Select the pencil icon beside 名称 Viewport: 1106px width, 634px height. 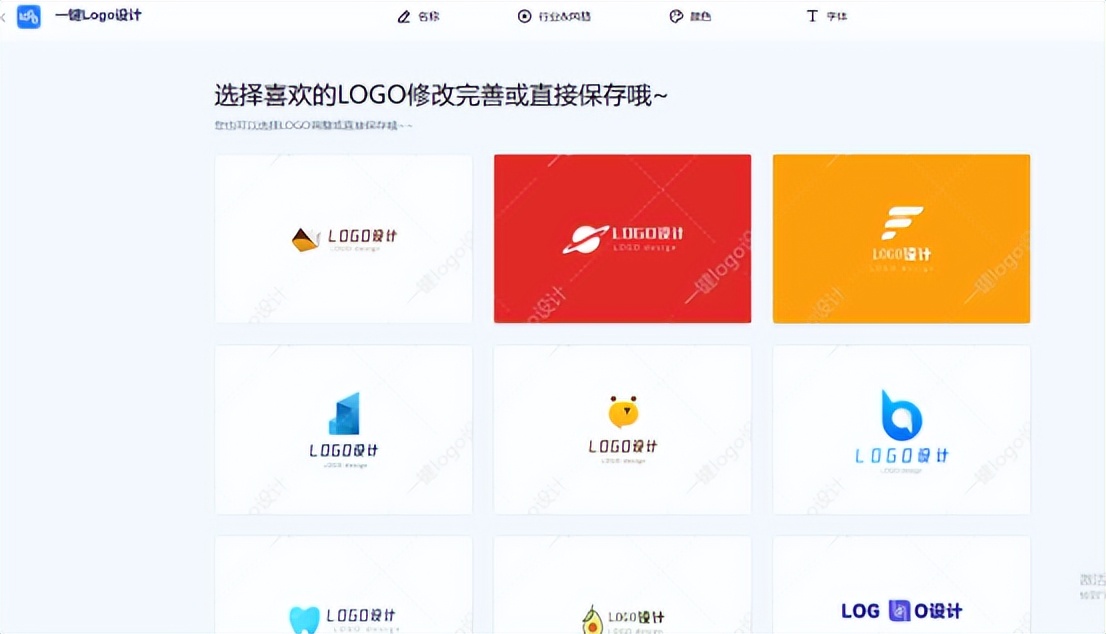pos(403,16)
